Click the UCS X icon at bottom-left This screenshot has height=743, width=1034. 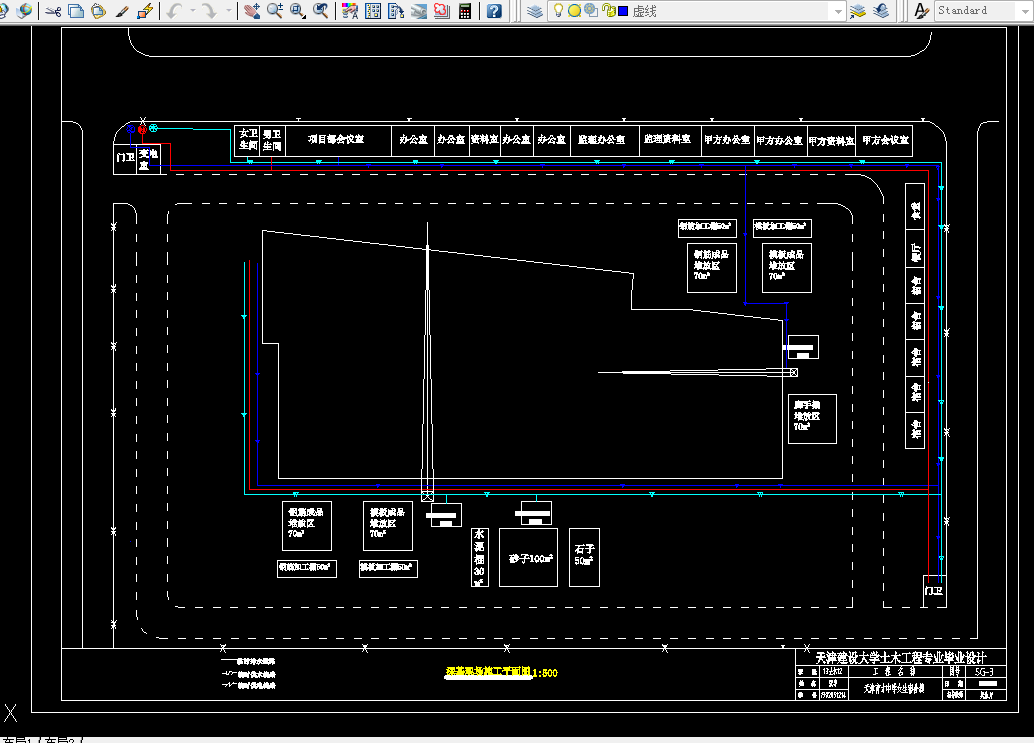click(x=10, y=712)
